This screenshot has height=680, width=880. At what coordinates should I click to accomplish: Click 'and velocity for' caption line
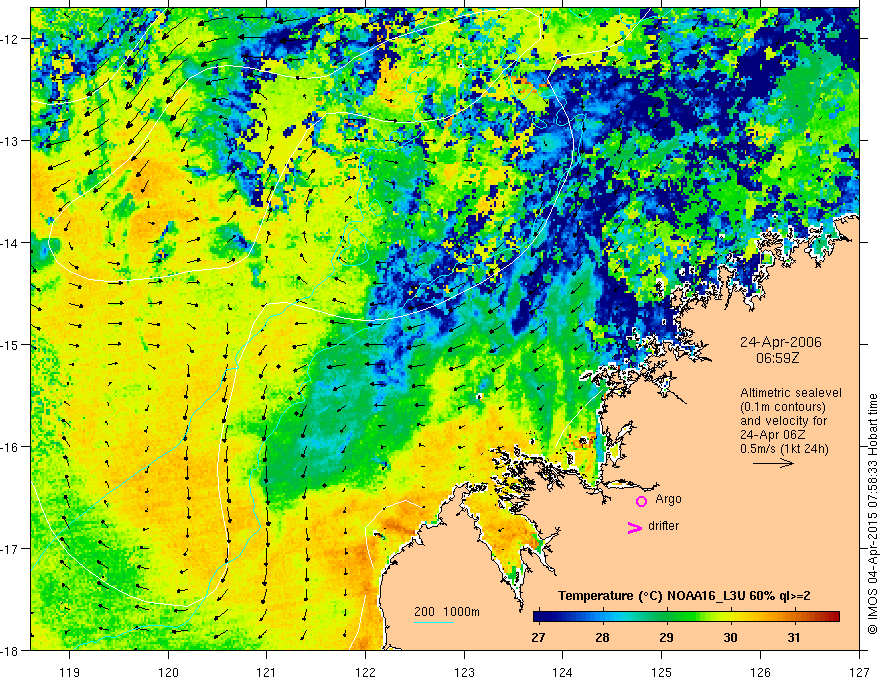coord(783,421)
